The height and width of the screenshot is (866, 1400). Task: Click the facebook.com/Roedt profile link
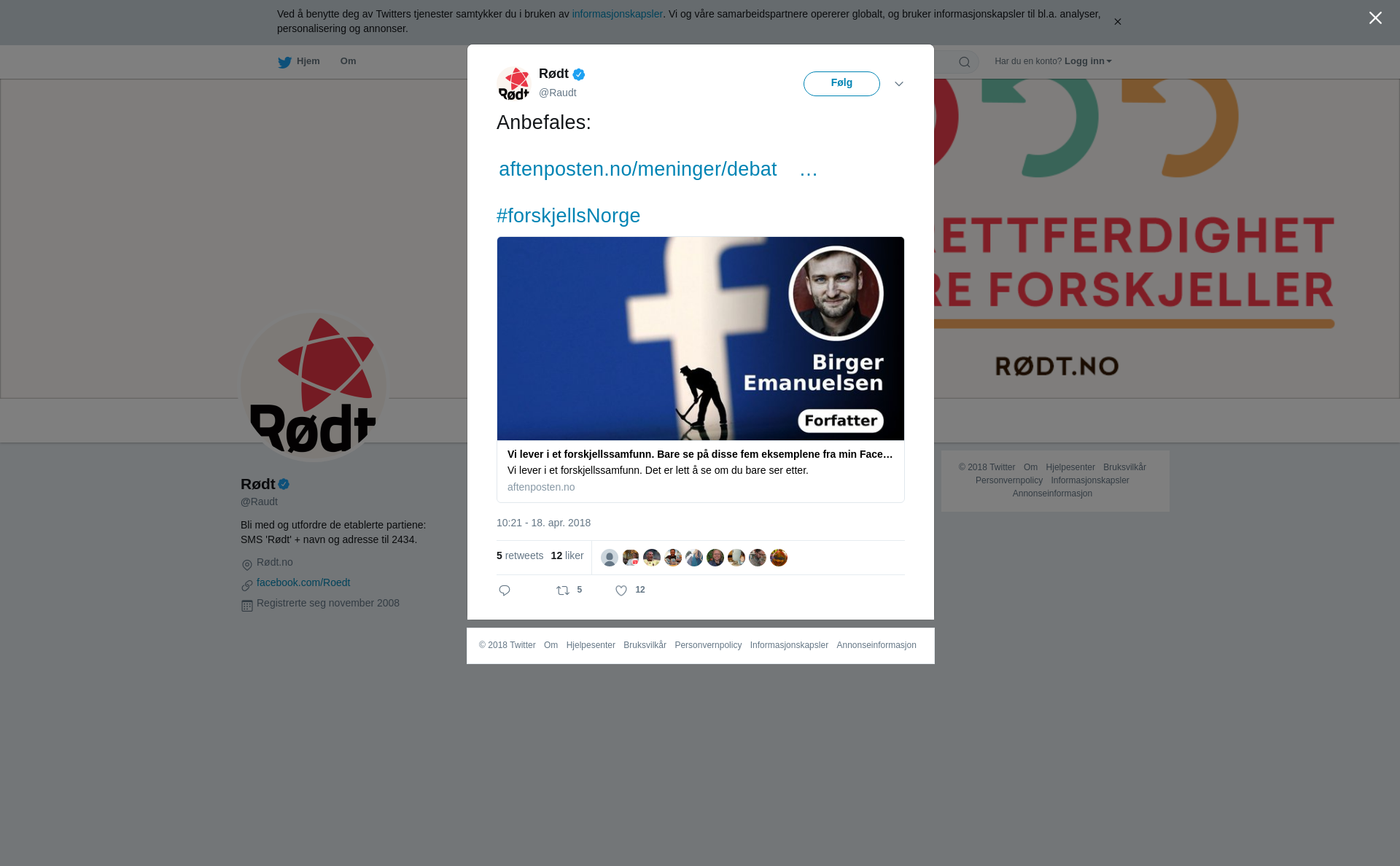pos(303,582)
